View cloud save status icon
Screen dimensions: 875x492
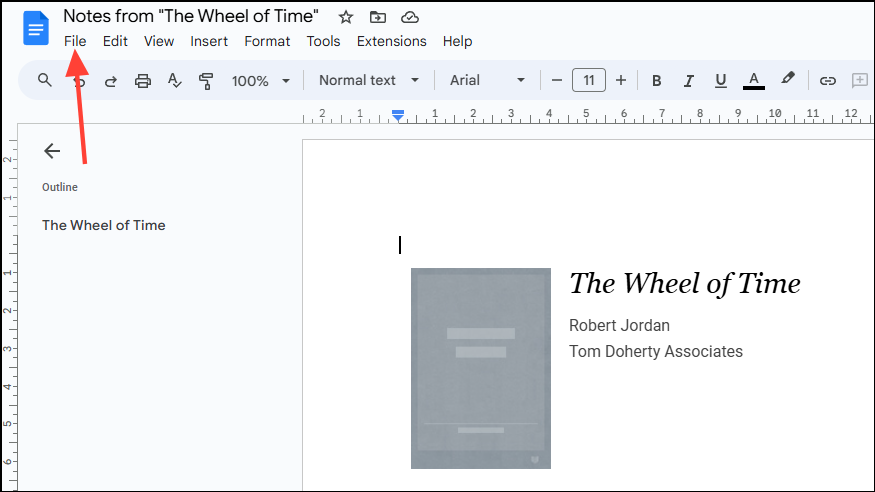(410, 17)
